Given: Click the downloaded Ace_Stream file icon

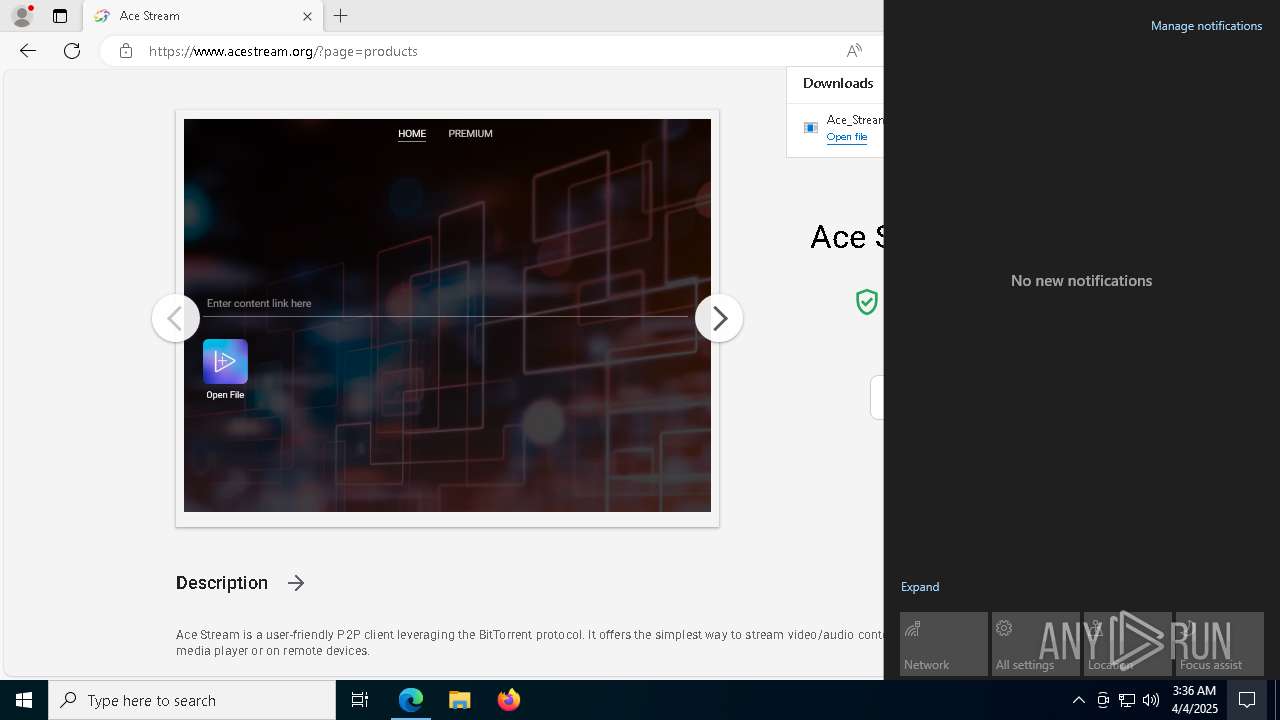Looking at the screenshot, I should 811,128.
